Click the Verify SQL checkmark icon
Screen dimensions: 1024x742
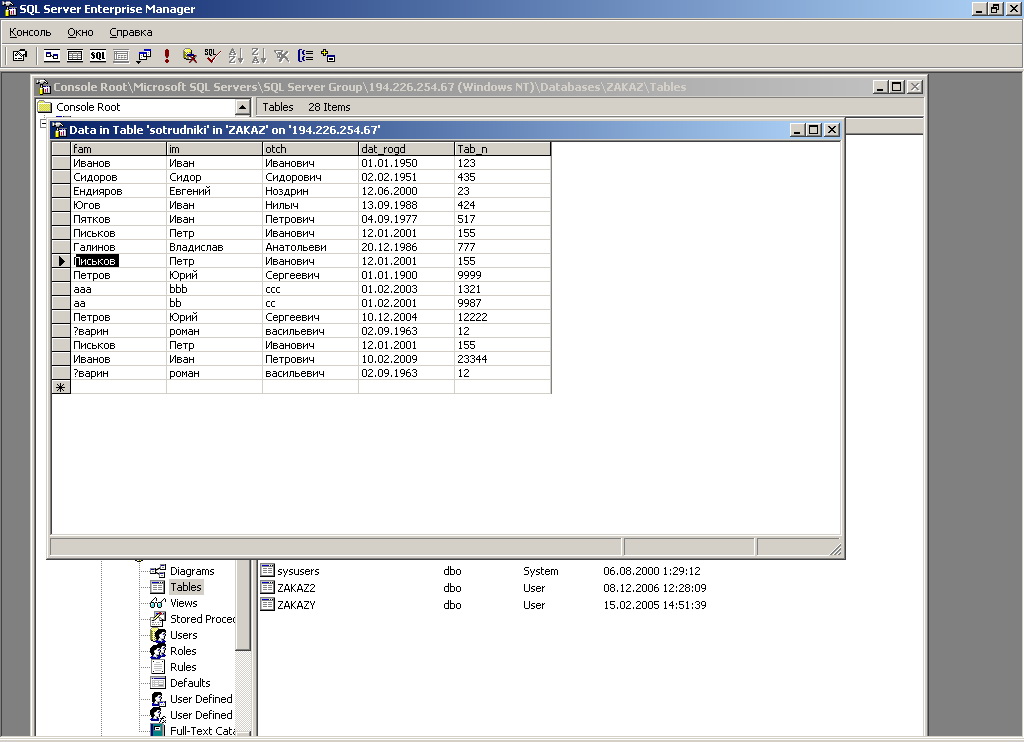[212, 56]
